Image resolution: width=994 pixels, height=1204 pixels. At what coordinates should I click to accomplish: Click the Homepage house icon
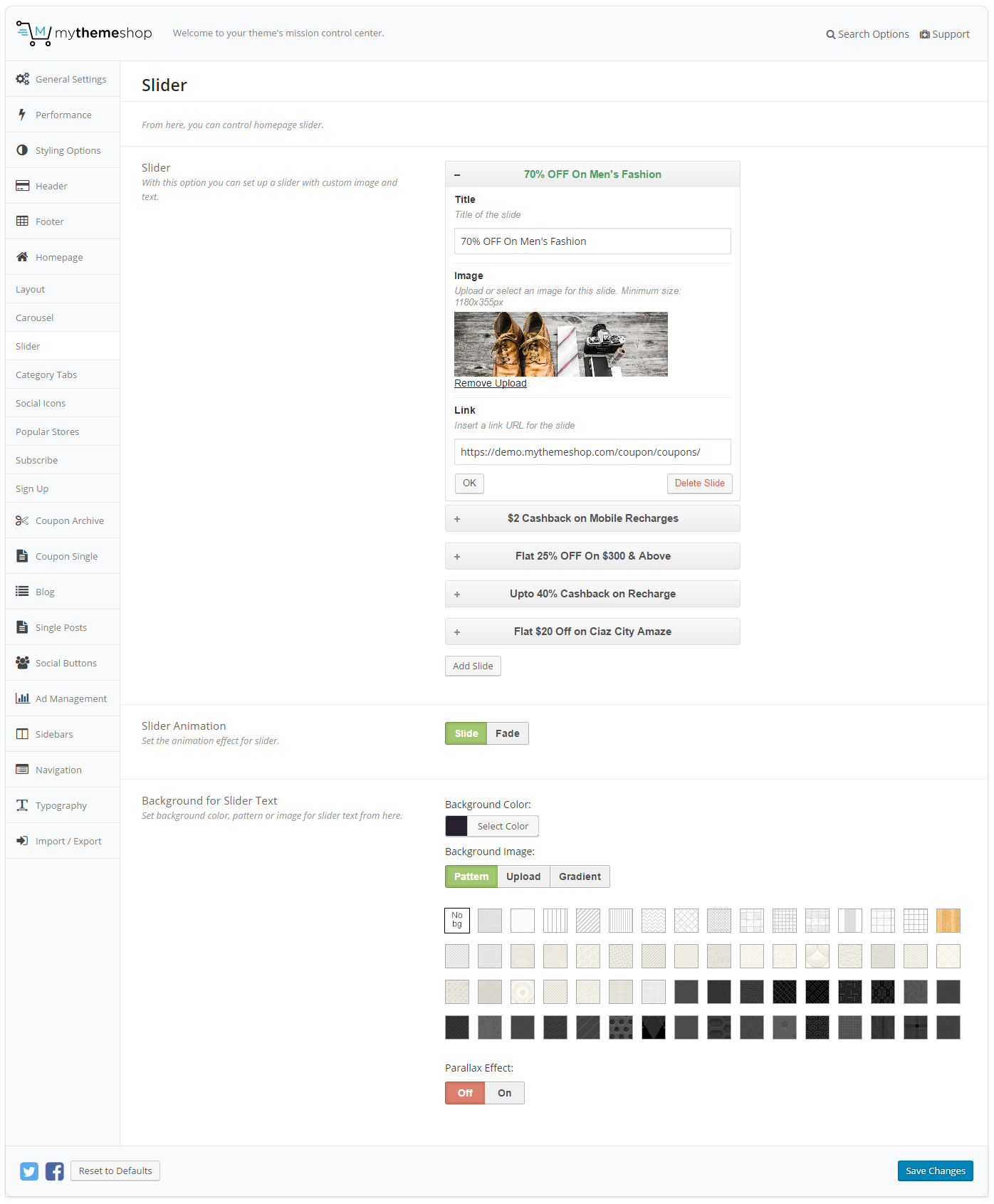(22, 257)
